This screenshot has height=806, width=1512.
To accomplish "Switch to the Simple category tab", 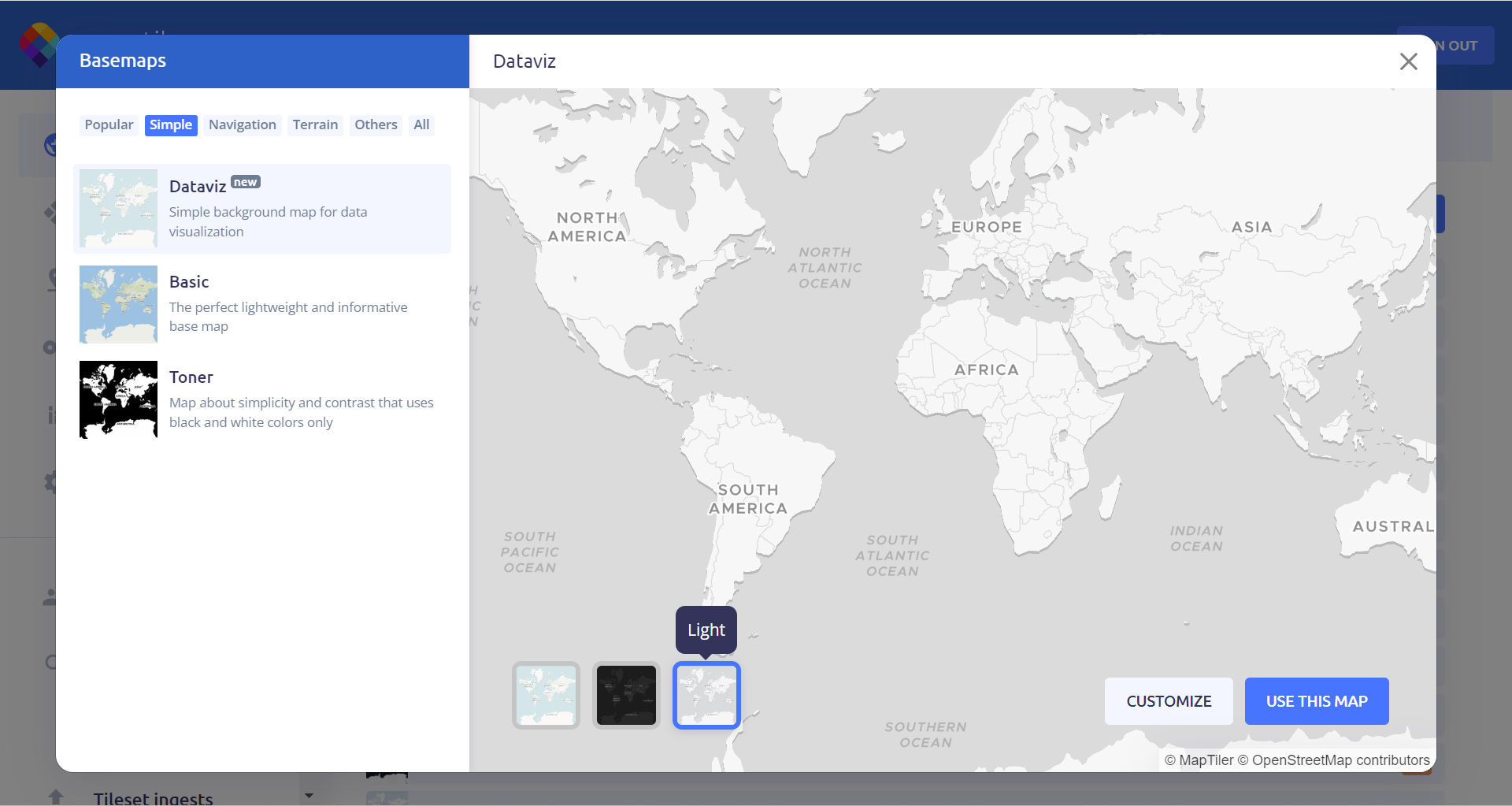I will [171, 124].
